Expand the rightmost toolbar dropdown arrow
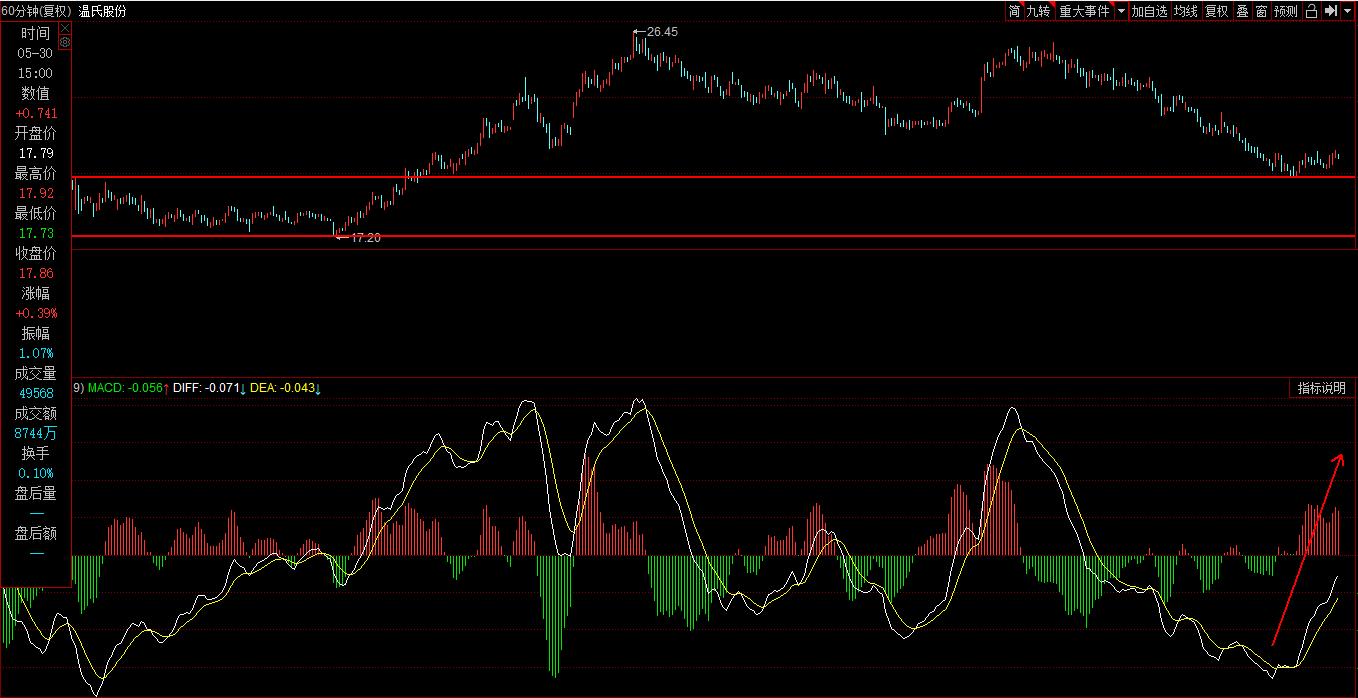 point(1347,11)
